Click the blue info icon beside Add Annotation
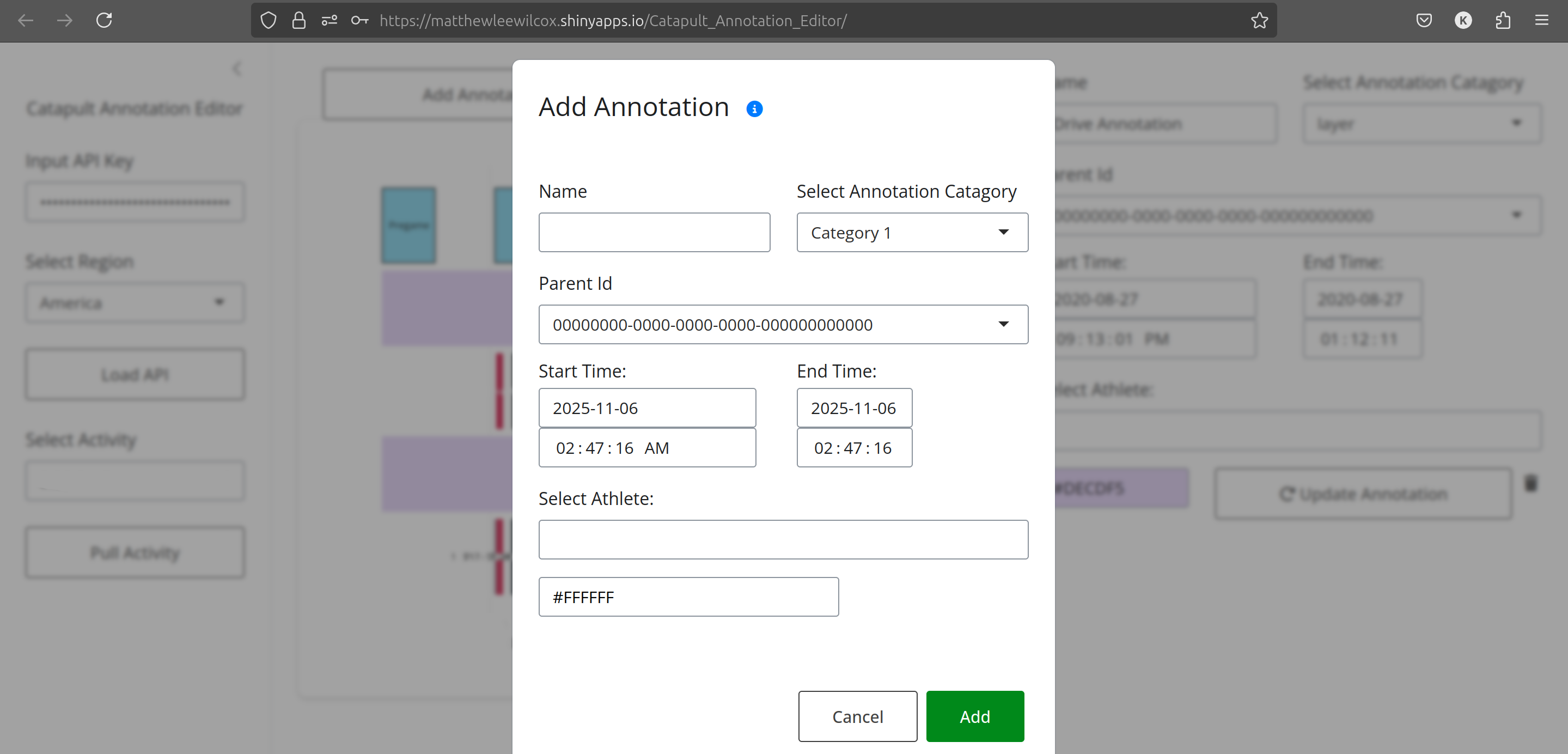This screenshot has height=754, width=1568. (754, 108)
